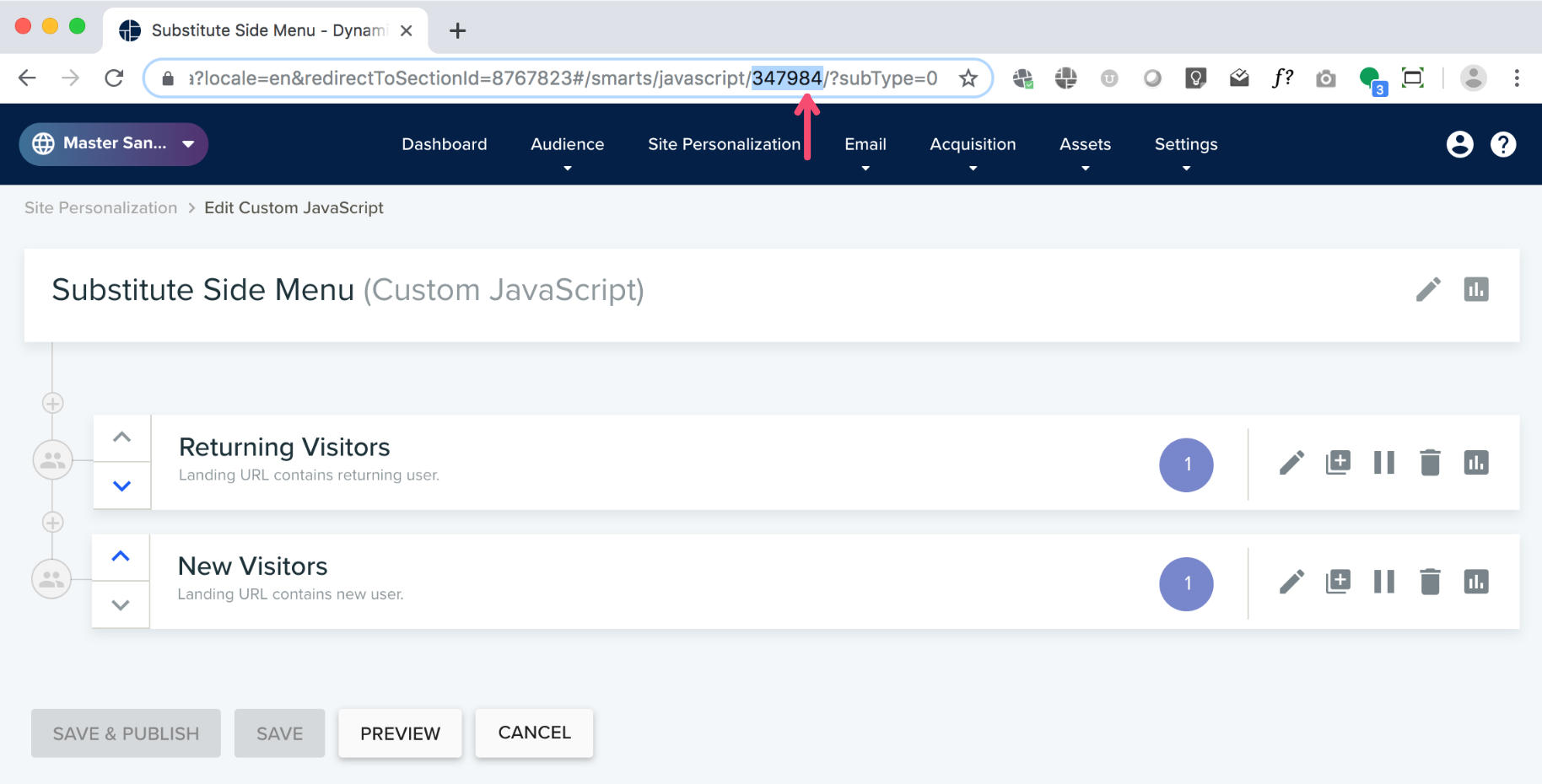Bookmark the page with the star icon
This screenshot has width=1542, height=784.
click(x=968, y=78)
